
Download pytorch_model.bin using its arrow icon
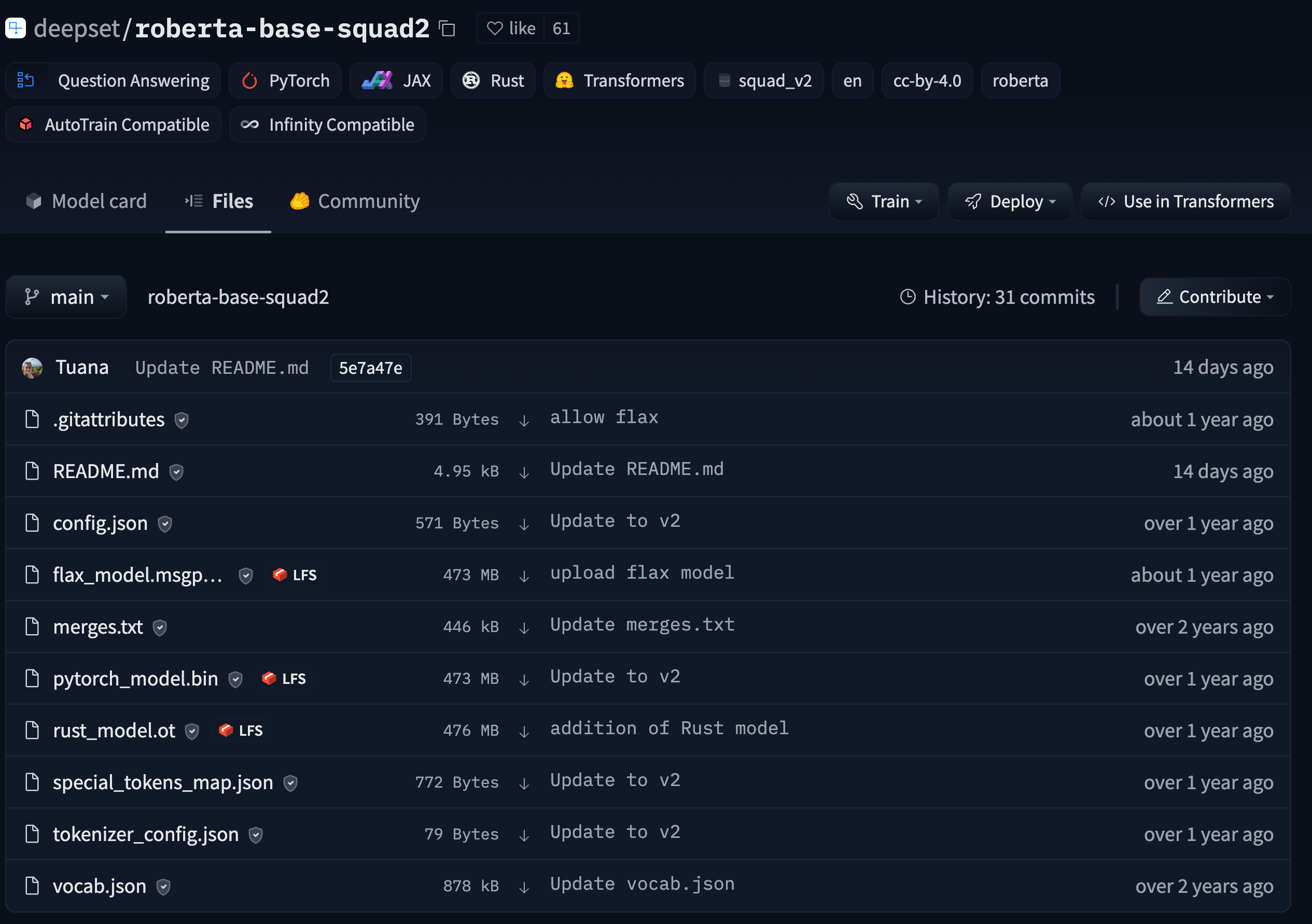[x=524, y=680]
